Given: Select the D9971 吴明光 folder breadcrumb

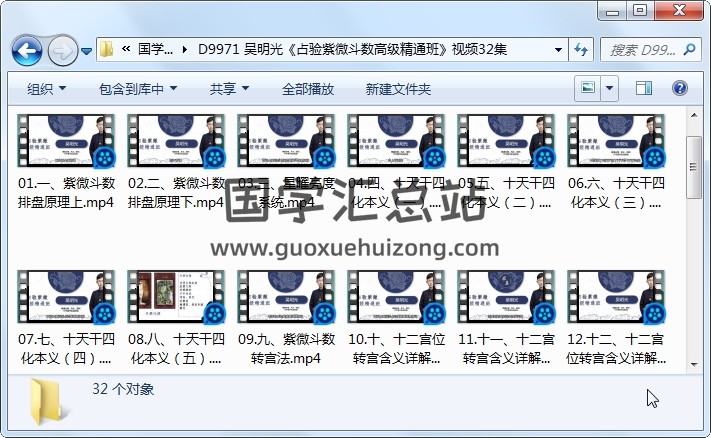Looking at the screenshot, I should click(352, 49).
